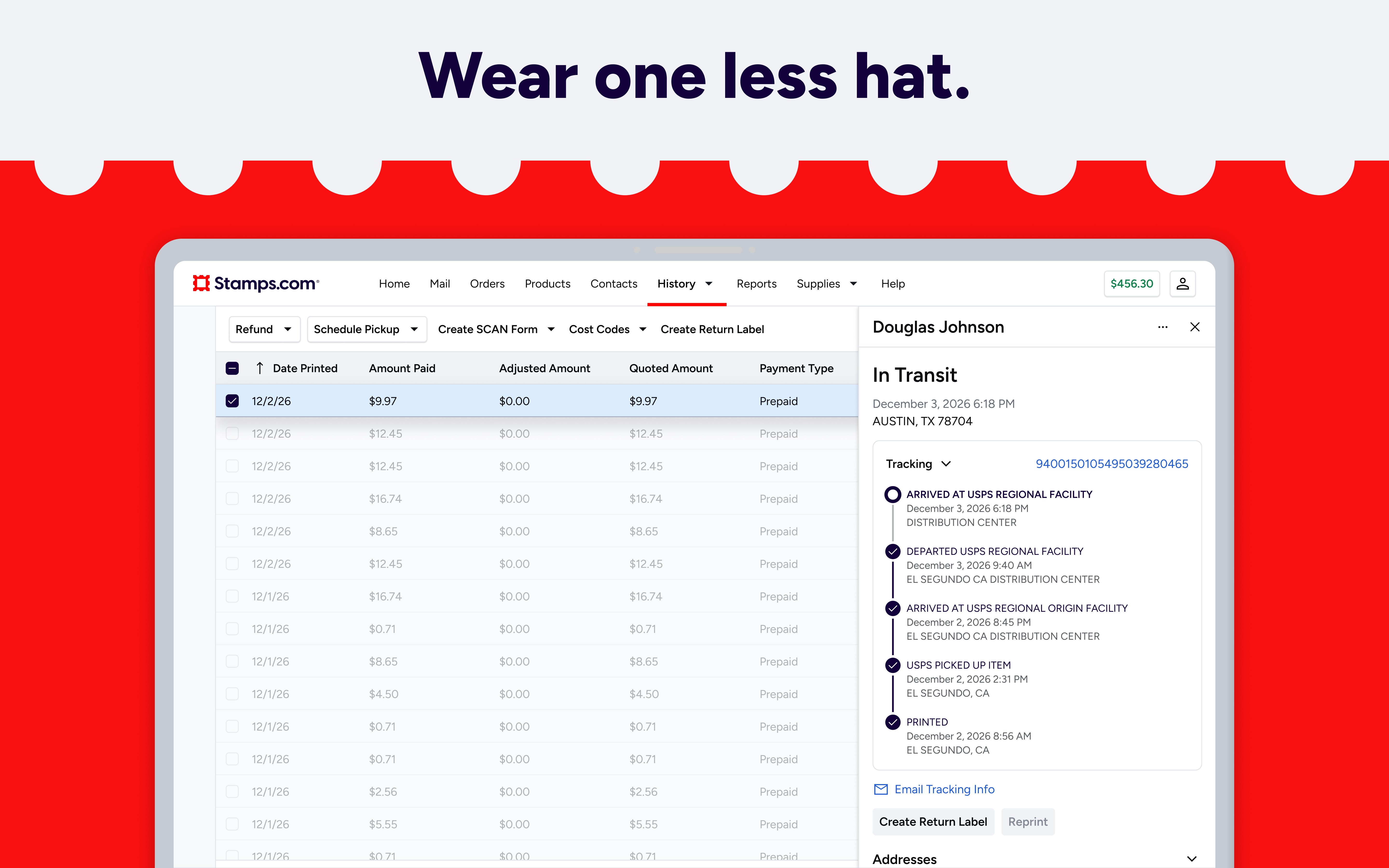Screen dimensions: 1389x868
Task: Click the Arrived at USPS Regional Facility status circle
Action: (x=892, y=494)
